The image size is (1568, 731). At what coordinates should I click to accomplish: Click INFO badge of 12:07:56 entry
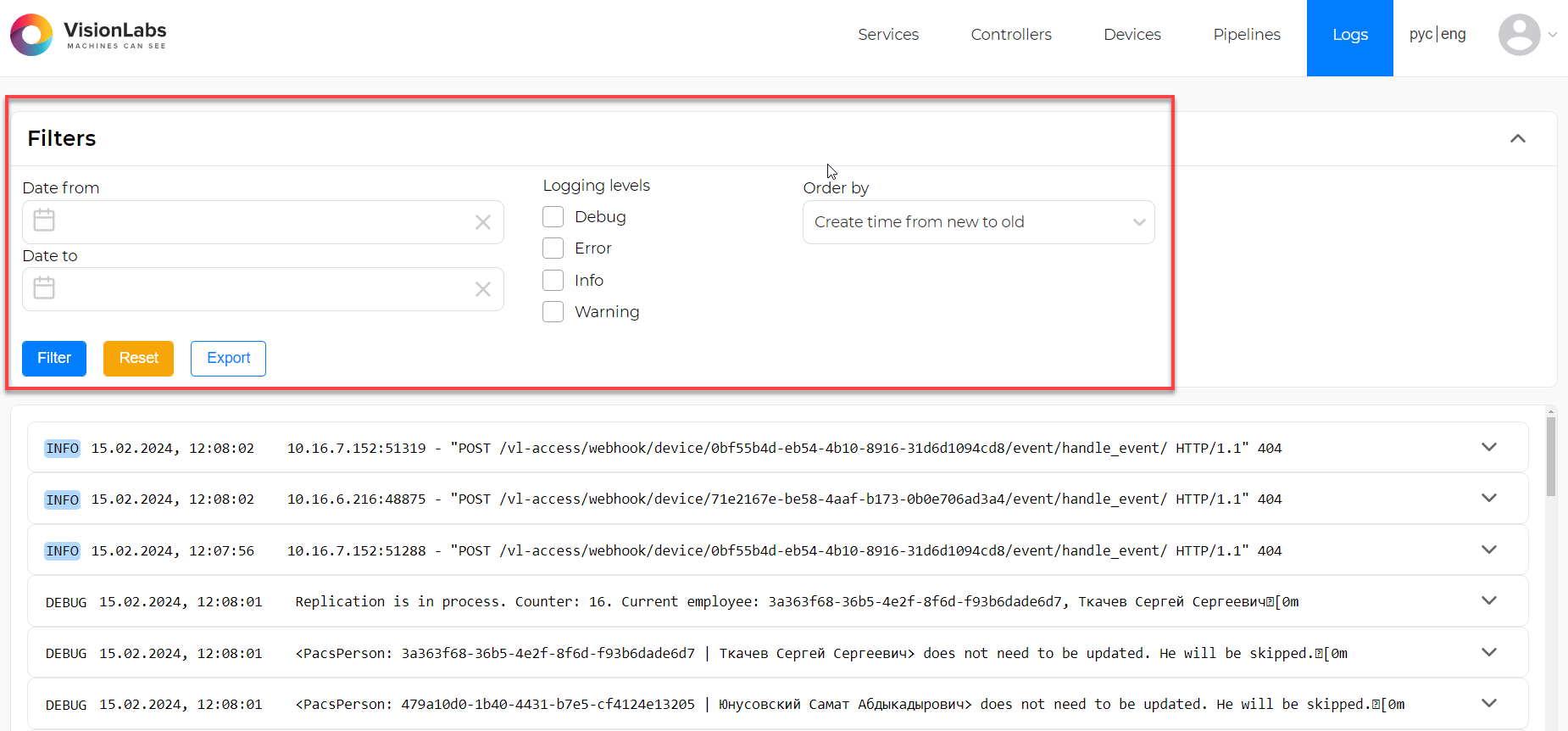[x=63, y=551]
